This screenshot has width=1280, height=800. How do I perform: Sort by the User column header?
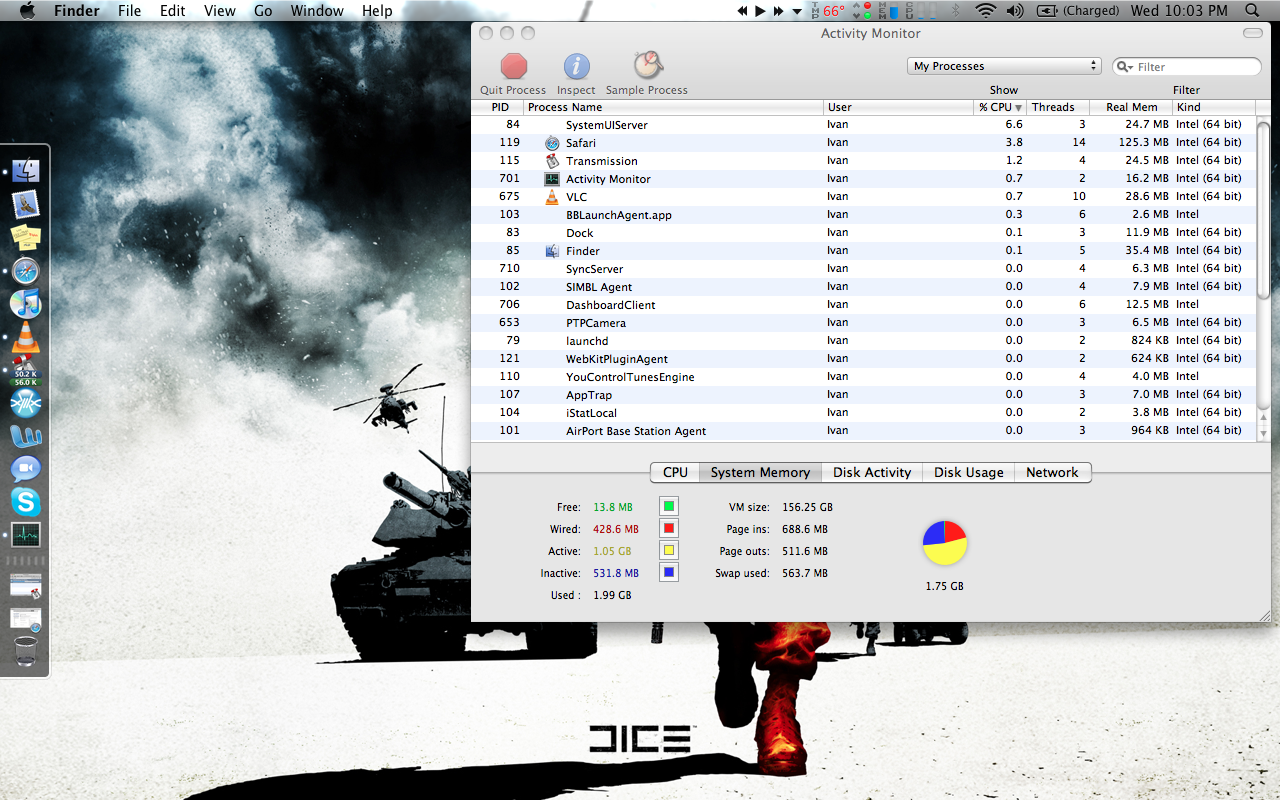(899, 107)
